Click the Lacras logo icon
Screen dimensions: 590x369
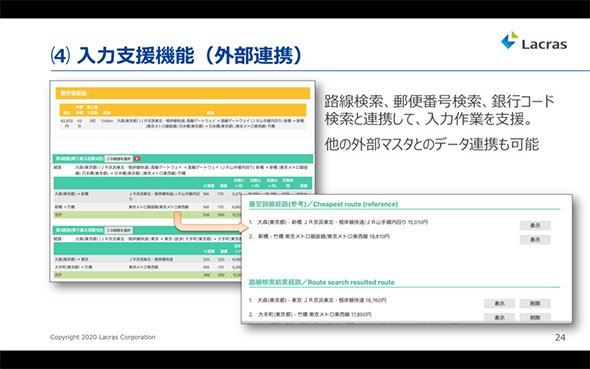(509, 40)
